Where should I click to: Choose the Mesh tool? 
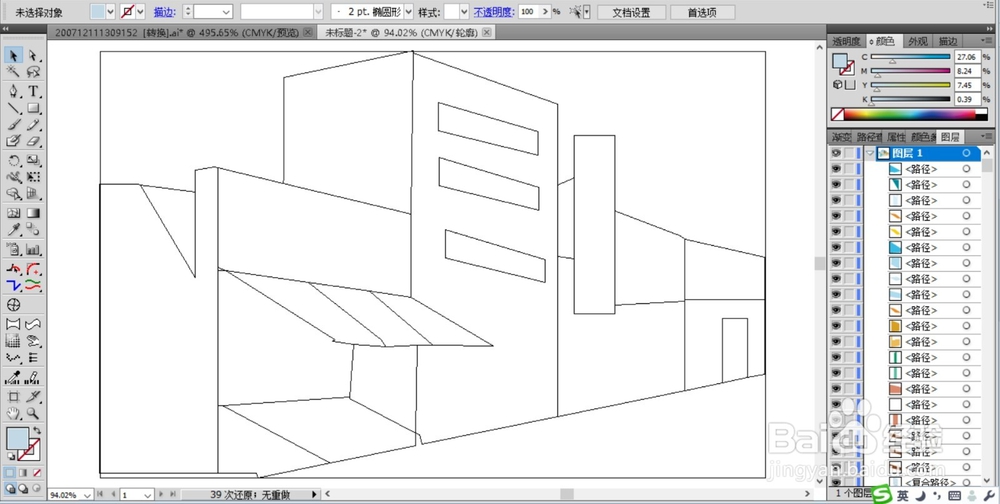(x=13, y=213)
